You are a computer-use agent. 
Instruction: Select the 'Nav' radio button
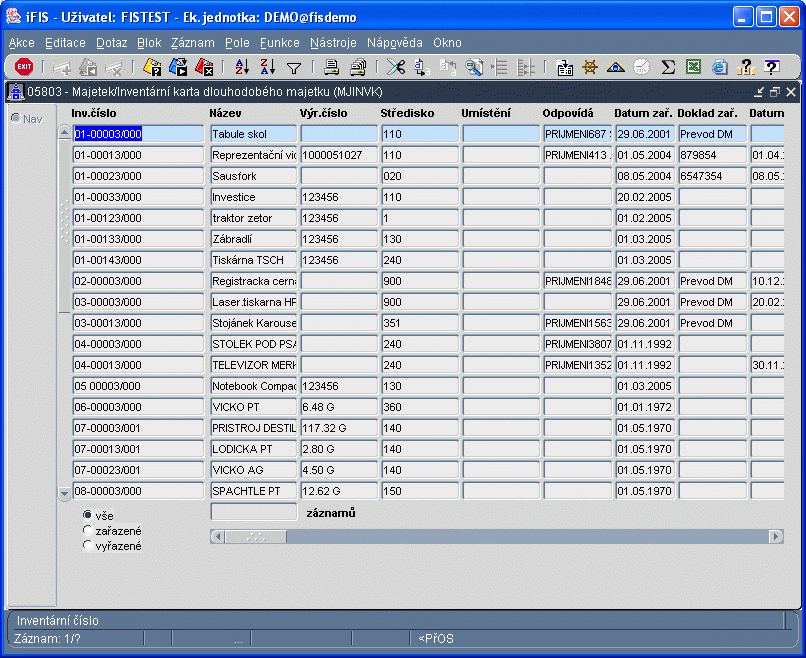[x=16, y=118]
